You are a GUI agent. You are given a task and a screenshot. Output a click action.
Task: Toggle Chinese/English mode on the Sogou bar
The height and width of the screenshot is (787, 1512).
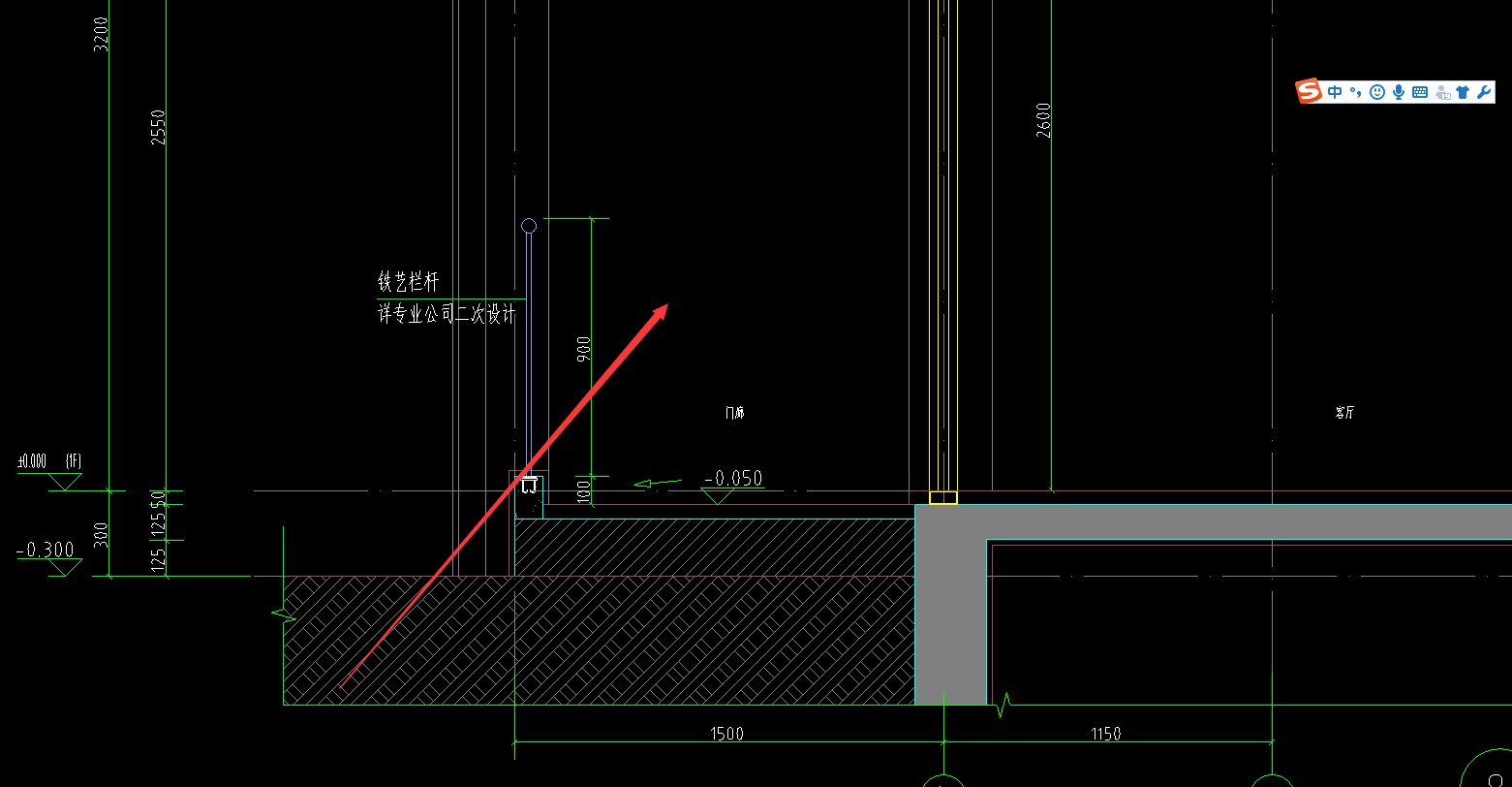1336,92
